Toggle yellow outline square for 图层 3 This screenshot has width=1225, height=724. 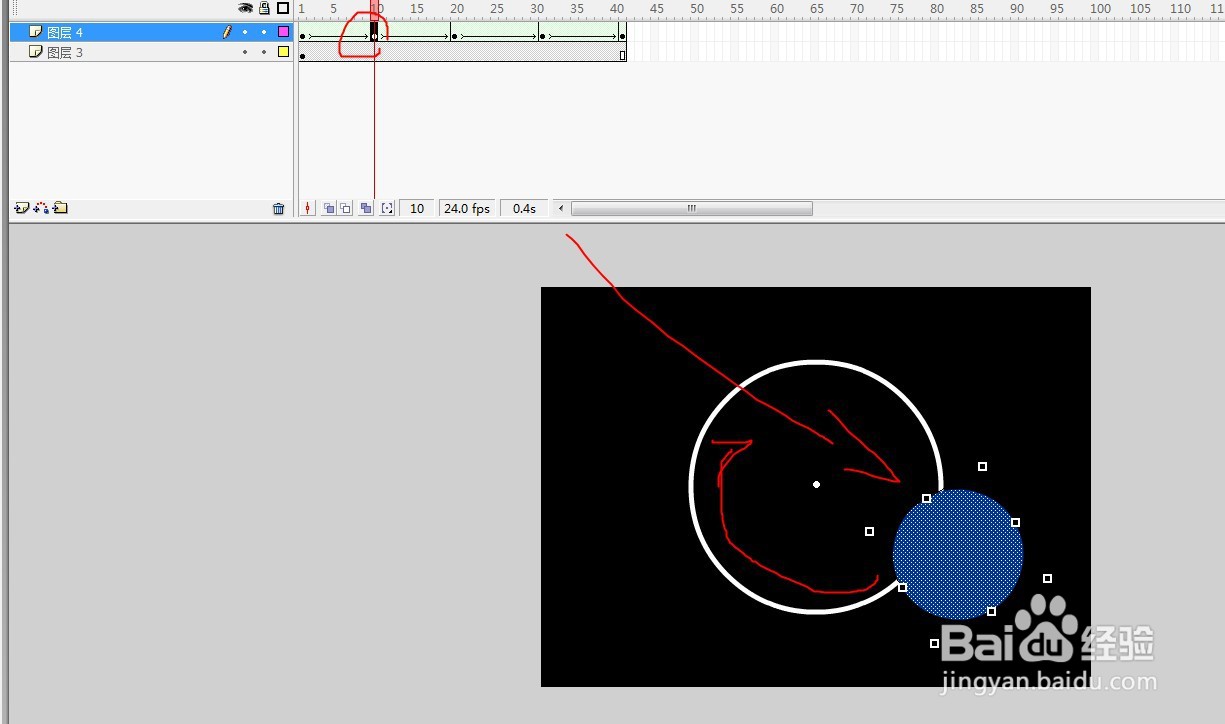(283, 52)
